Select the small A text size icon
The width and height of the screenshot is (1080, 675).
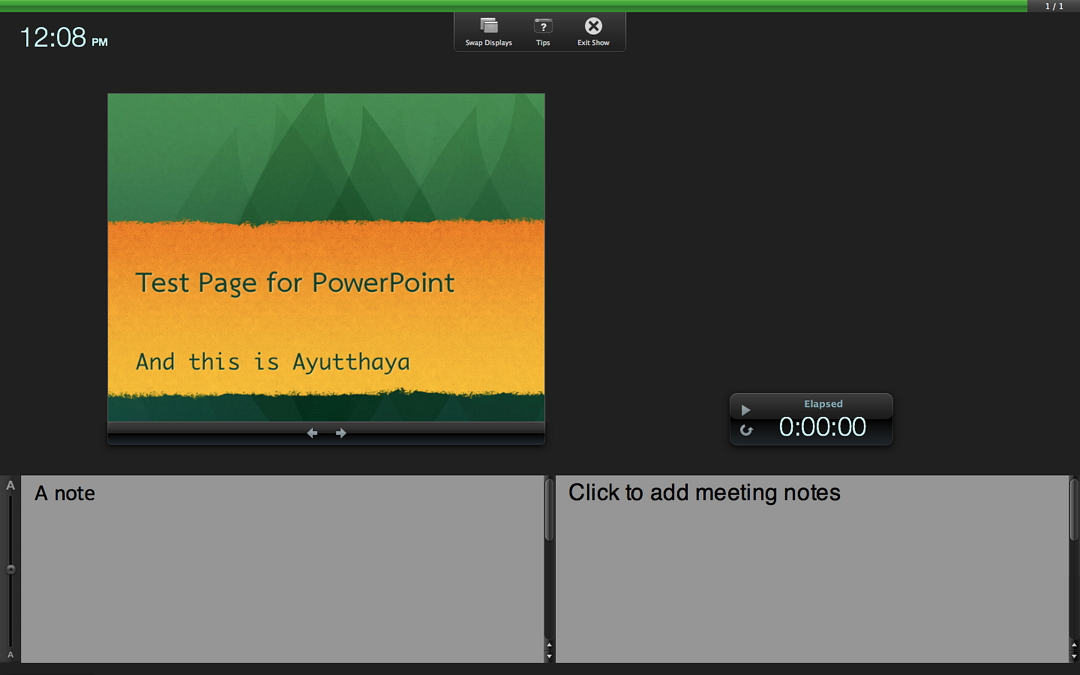coord(10,655)
